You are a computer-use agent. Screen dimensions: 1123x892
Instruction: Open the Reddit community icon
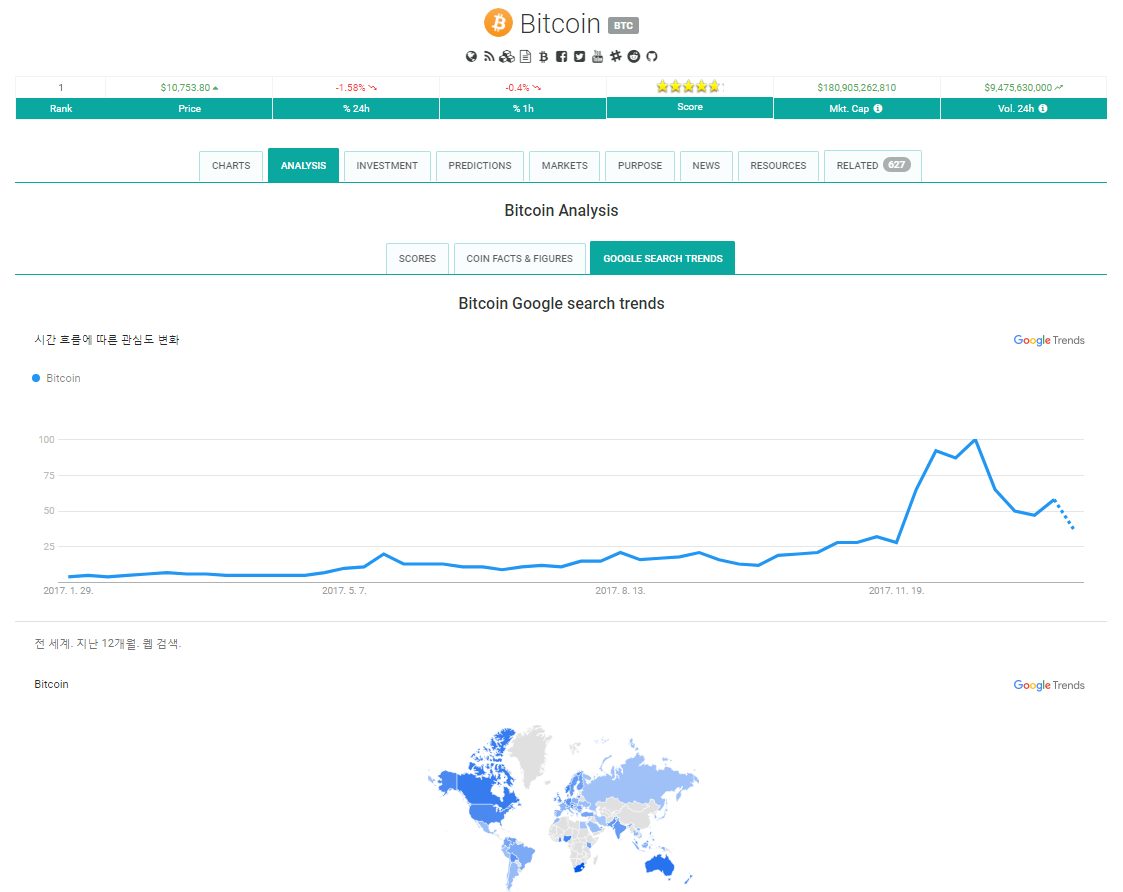point(634,57)
